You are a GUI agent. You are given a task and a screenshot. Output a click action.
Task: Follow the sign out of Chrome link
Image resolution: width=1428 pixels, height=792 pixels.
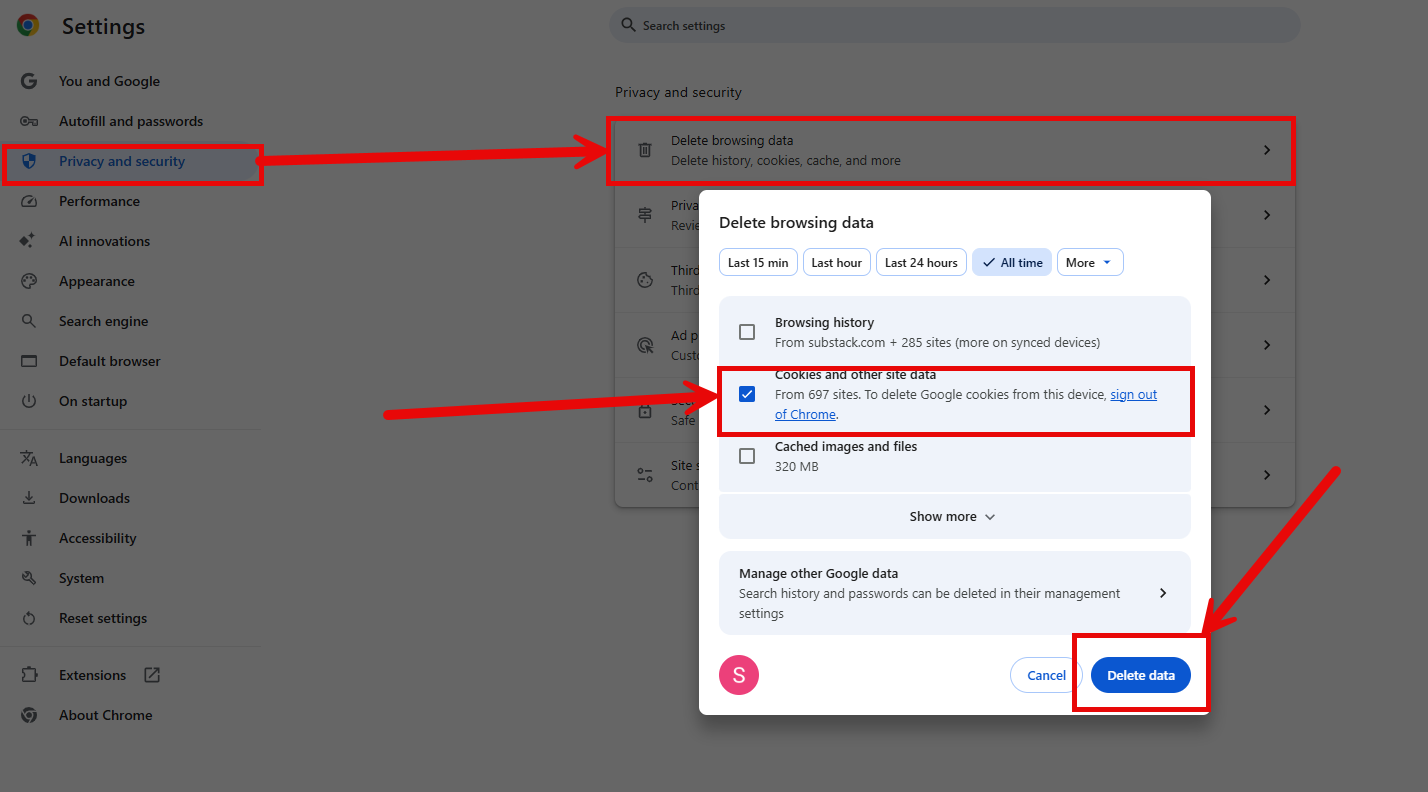point(1133,395)
